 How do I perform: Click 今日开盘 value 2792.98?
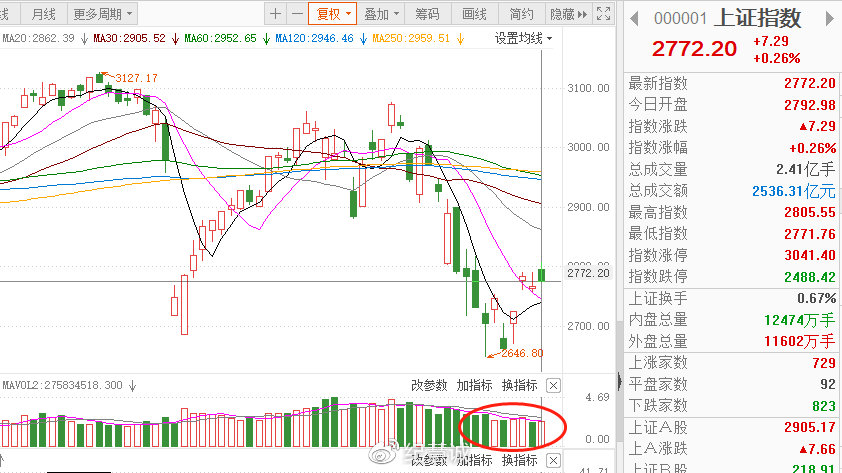(x=810, y=105)
